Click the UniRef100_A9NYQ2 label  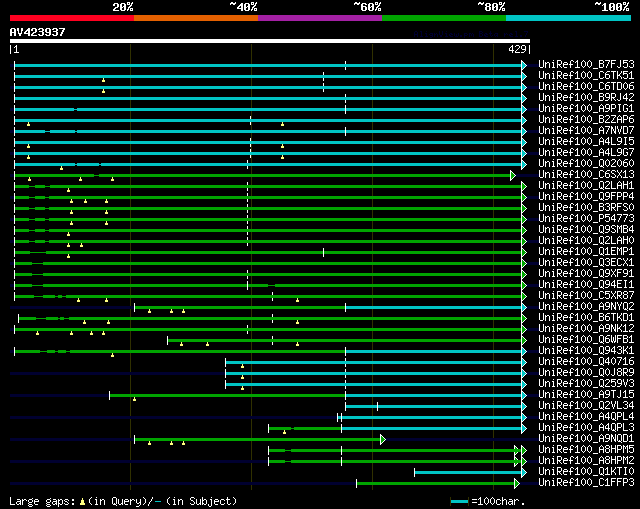click(586, 307)
